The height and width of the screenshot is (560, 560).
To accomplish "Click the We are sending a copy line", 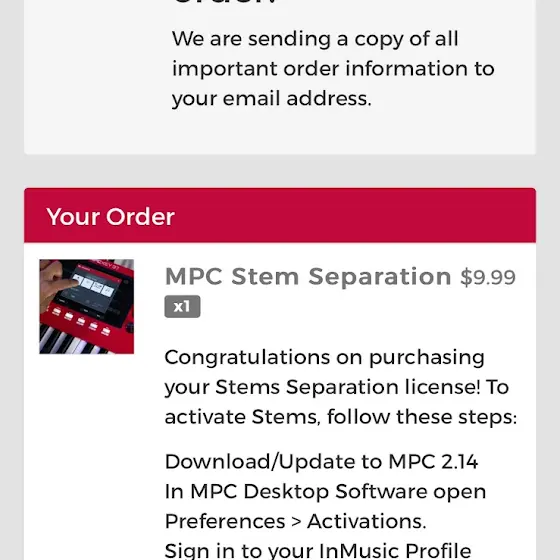I will tap(315, 39).
